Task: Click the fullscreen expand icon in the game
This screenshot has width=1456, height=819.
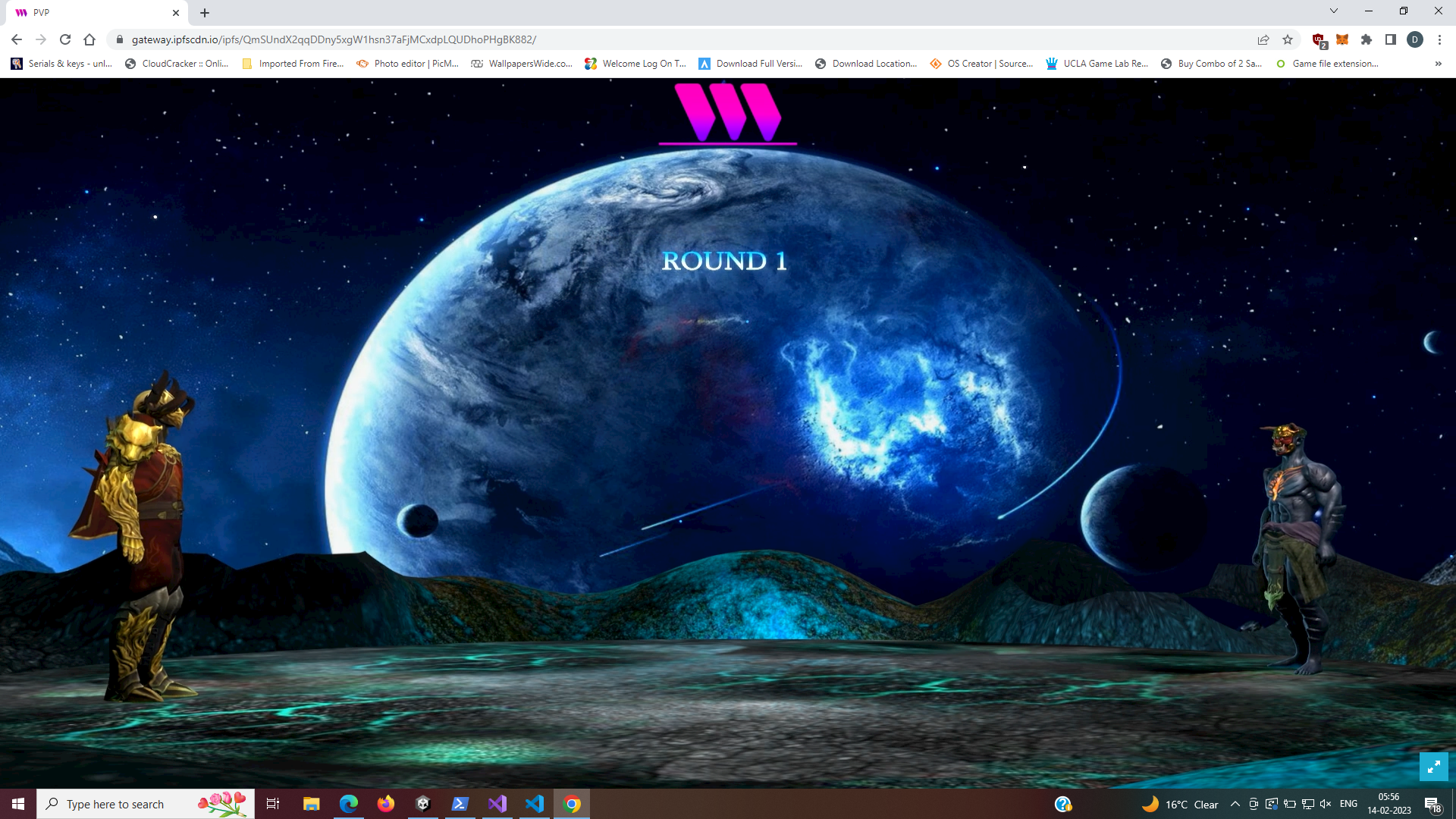Action: pyautogui.click(x=1433, y=767)
